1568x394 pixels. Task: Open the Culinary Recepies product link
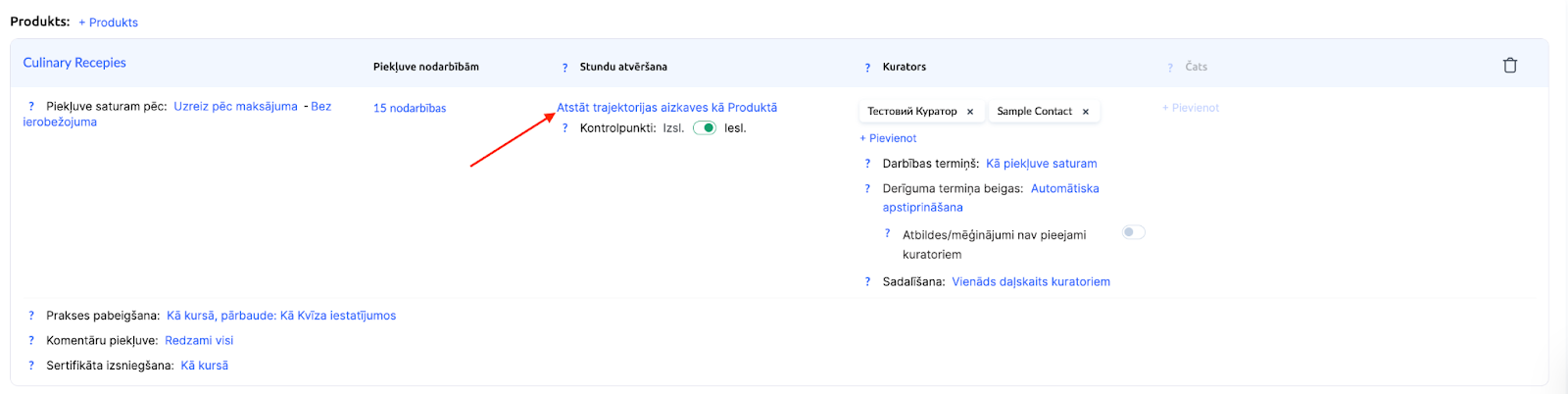click(74, 63)
